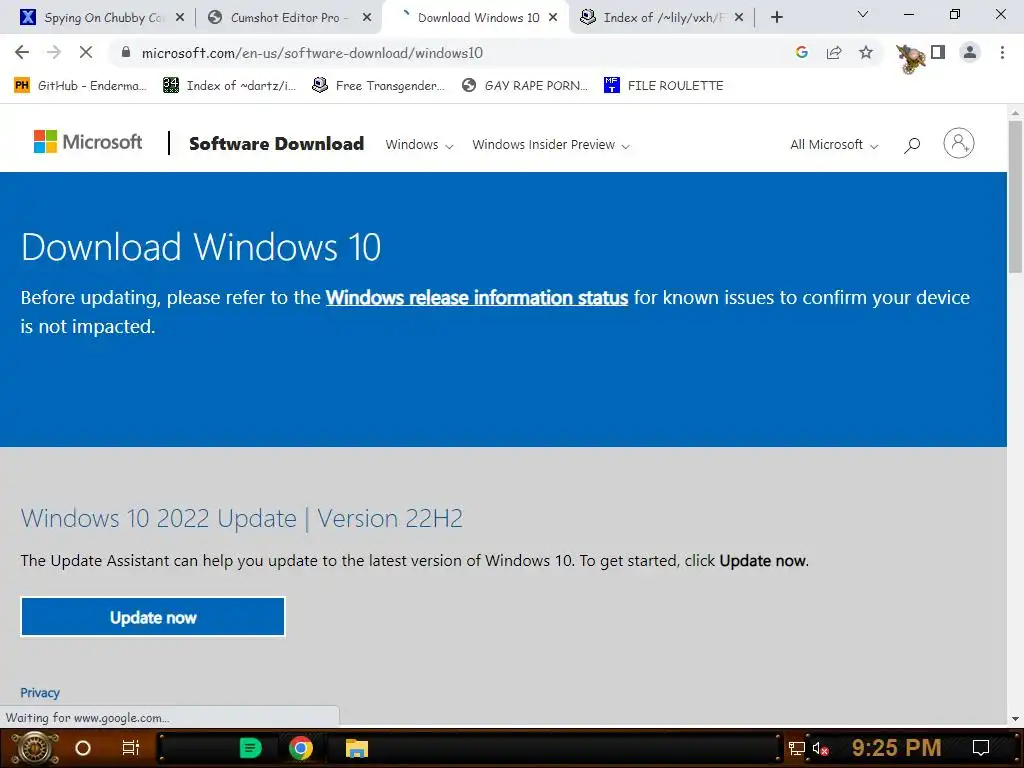This screenshot has width=1024, height=768.
Task: Open the notification center
Action: (x=981, y=748)
